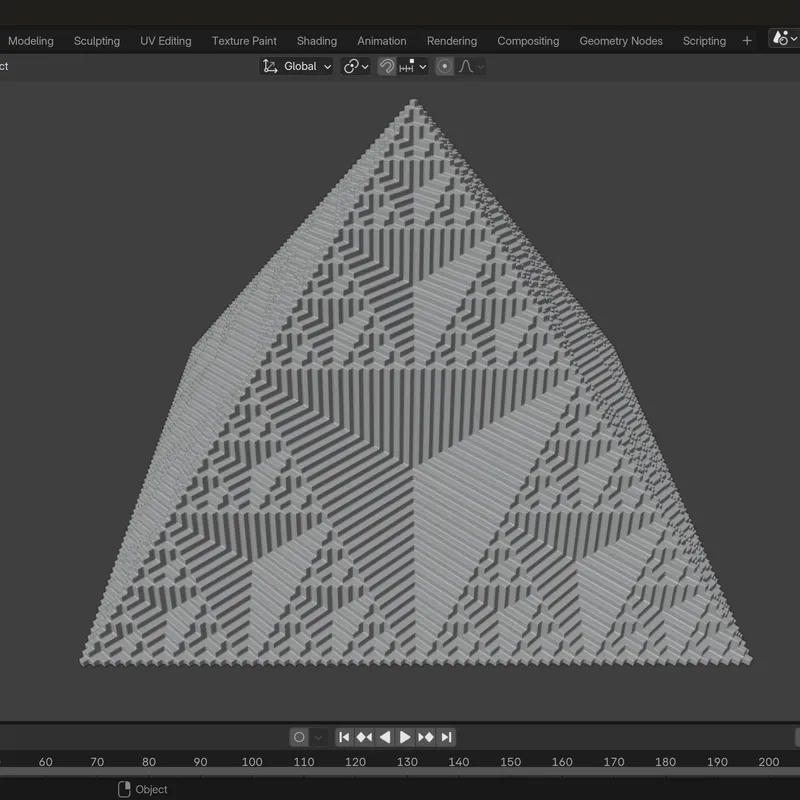Jump to the end of the playback range

pos(445,737)
